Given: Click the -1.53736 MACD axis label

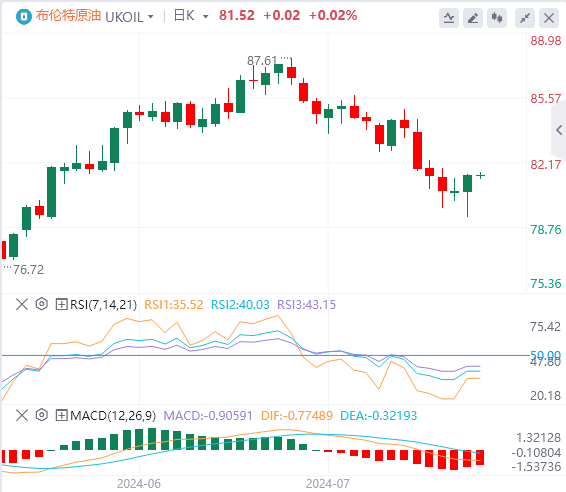Looking at the screenshot, I should pos(536,467).
